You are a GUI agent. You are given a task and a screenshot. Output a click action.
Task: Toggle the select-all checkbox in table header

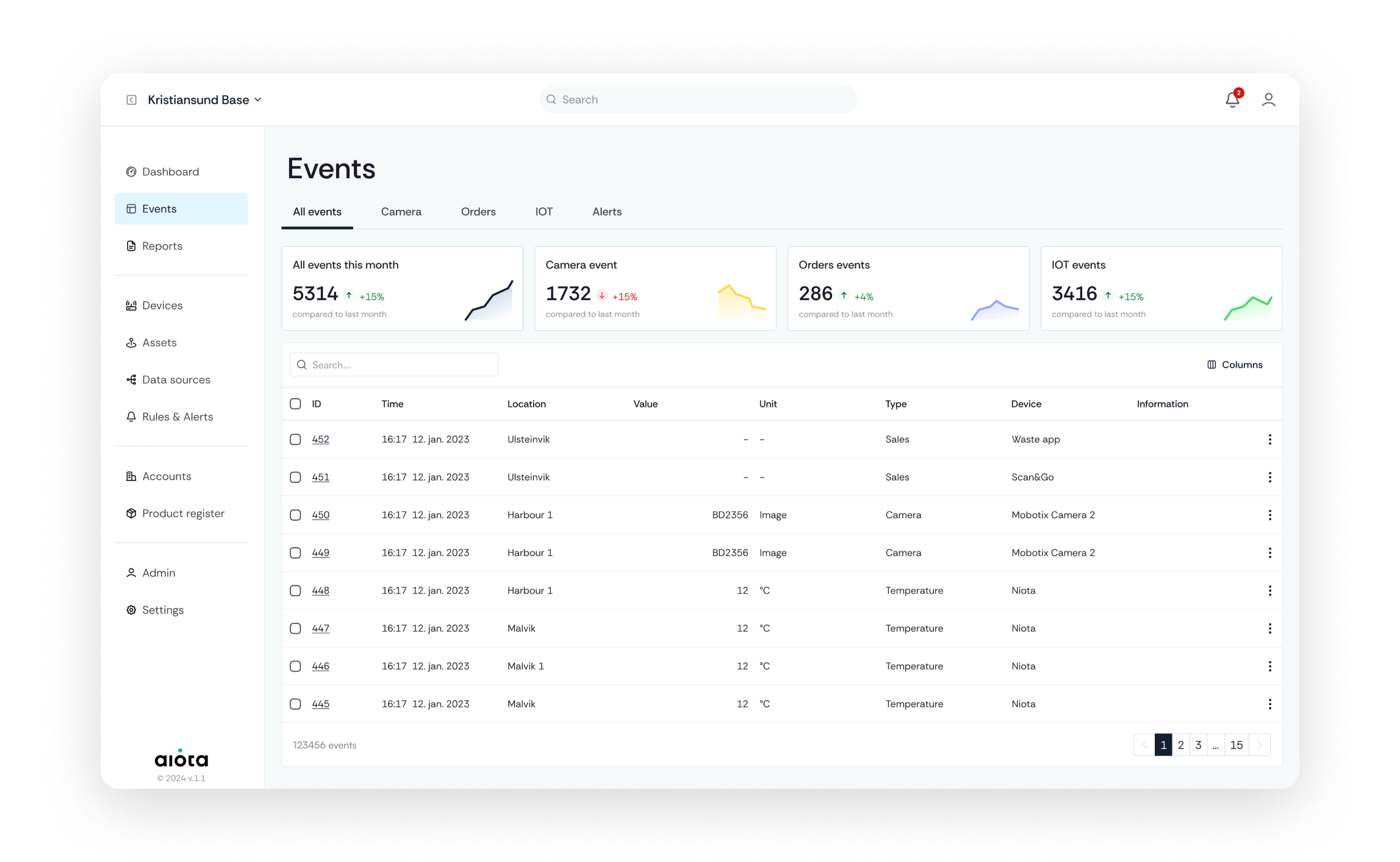coord(295,404)
